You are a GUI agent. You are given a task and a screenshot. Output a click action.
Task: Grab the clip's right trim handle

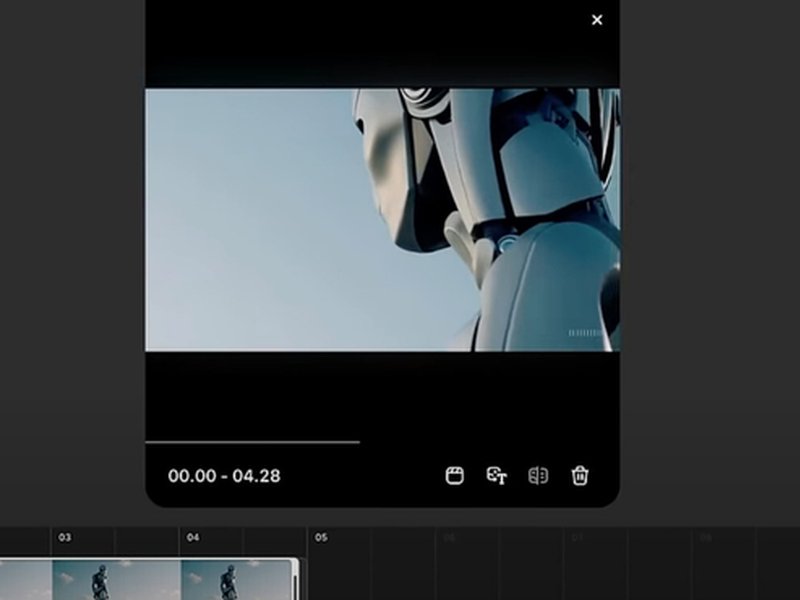coord(295,580)
